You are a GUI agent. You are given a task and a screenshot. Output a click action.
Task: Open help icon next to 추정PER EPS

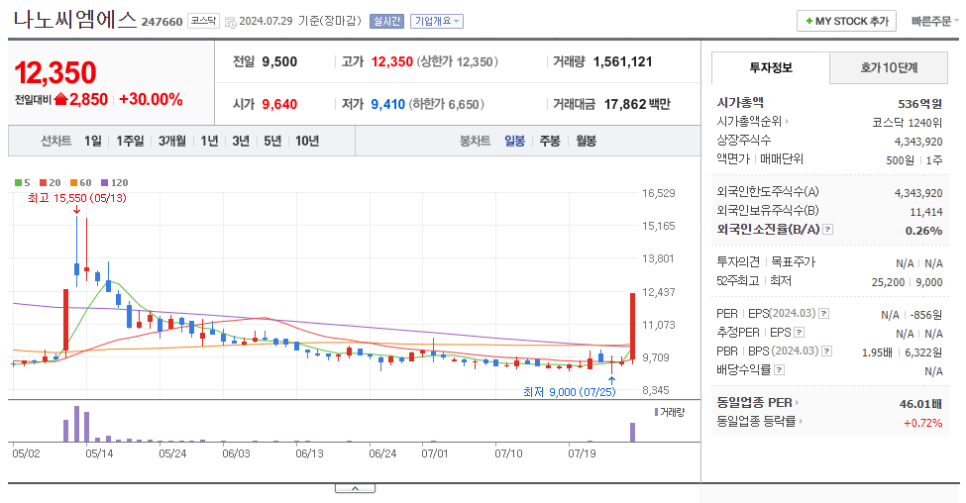pyautogui.click(x=799, y=332)
